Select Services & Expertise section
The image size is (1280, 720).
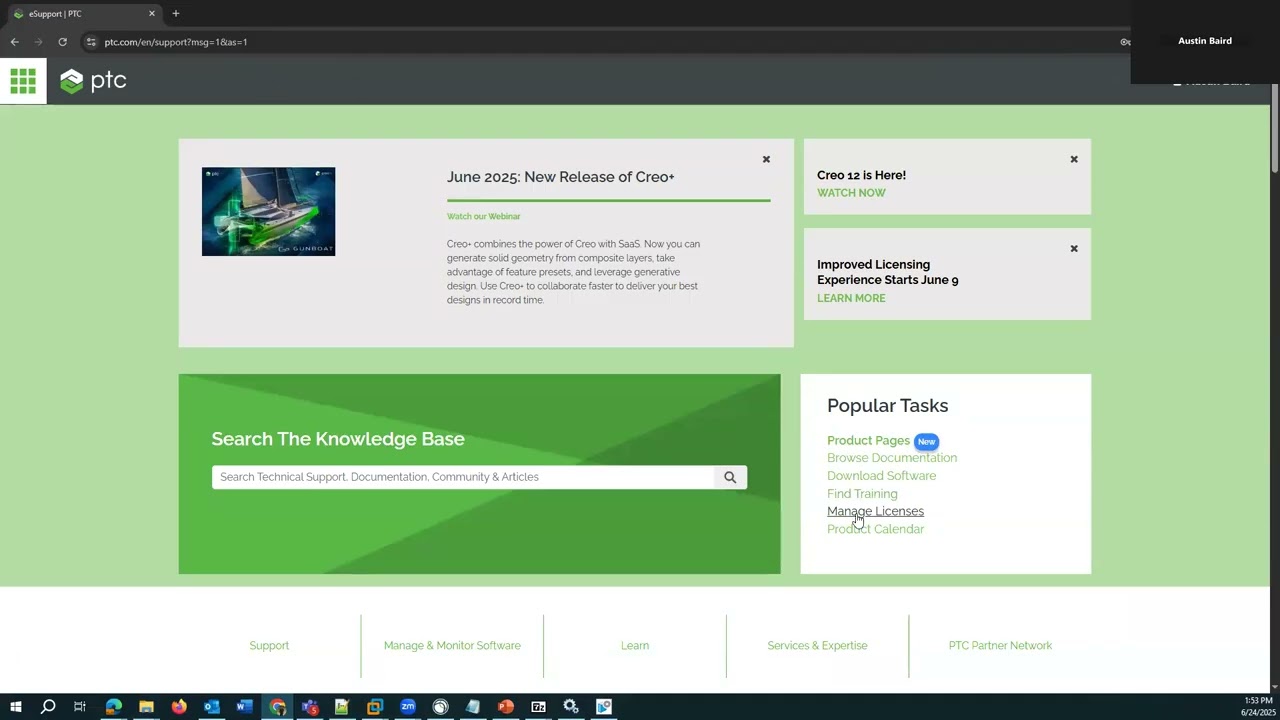(x=817, y=646)
